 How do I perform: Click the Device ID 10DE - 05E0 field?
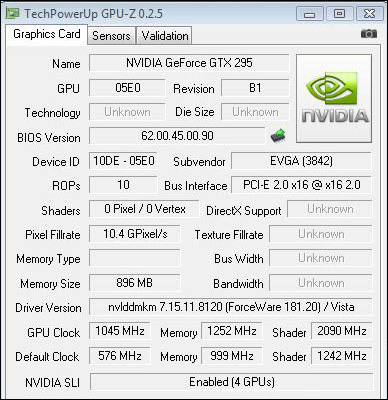pos(123,161)
